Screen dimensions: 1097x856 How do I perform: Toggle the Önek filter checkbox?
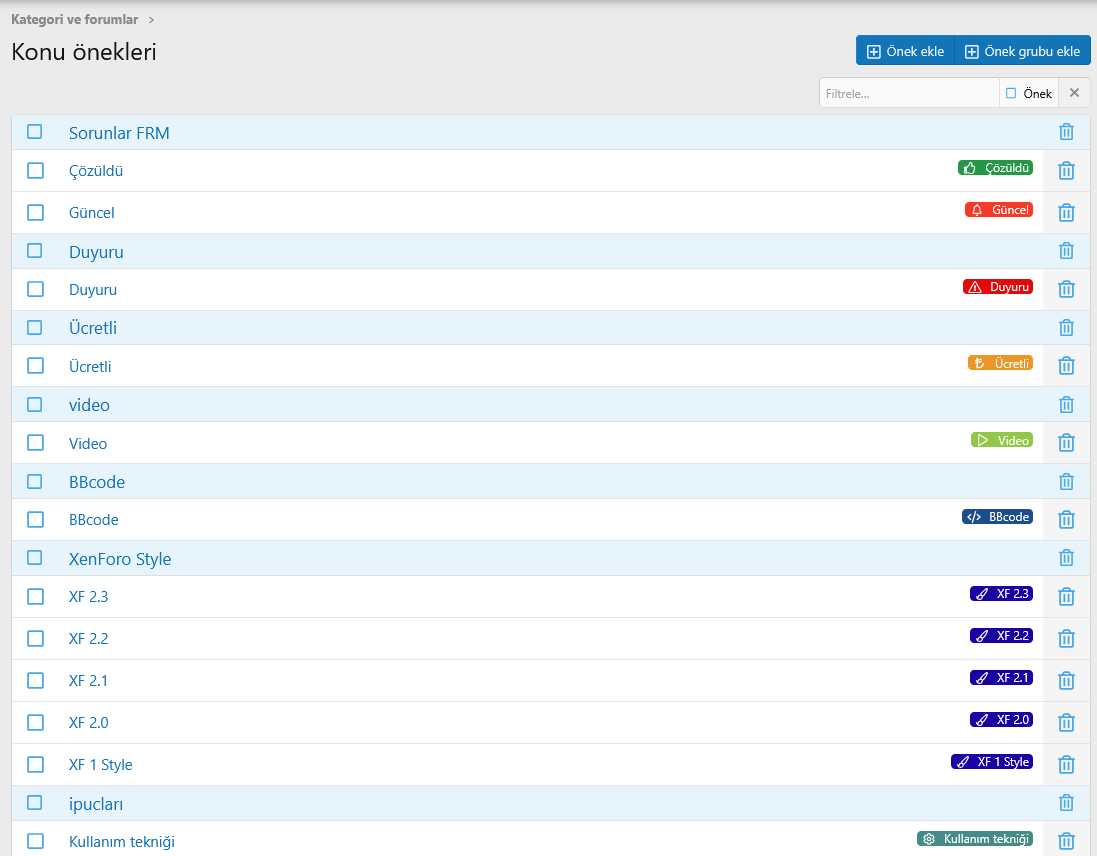(x=1011, y=93)
